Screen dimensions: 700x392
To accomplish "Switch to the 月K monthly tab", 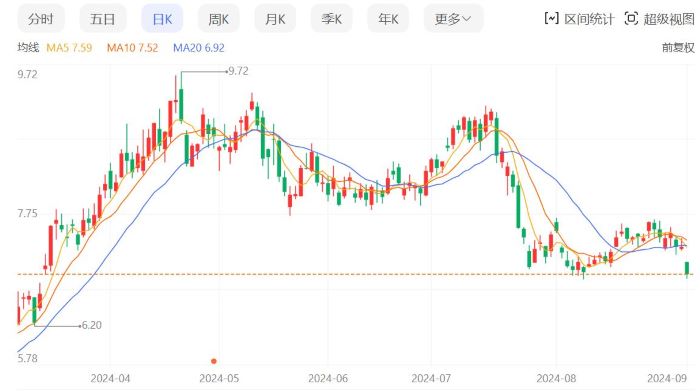I will pyautogui.click(x=275, y=19).
